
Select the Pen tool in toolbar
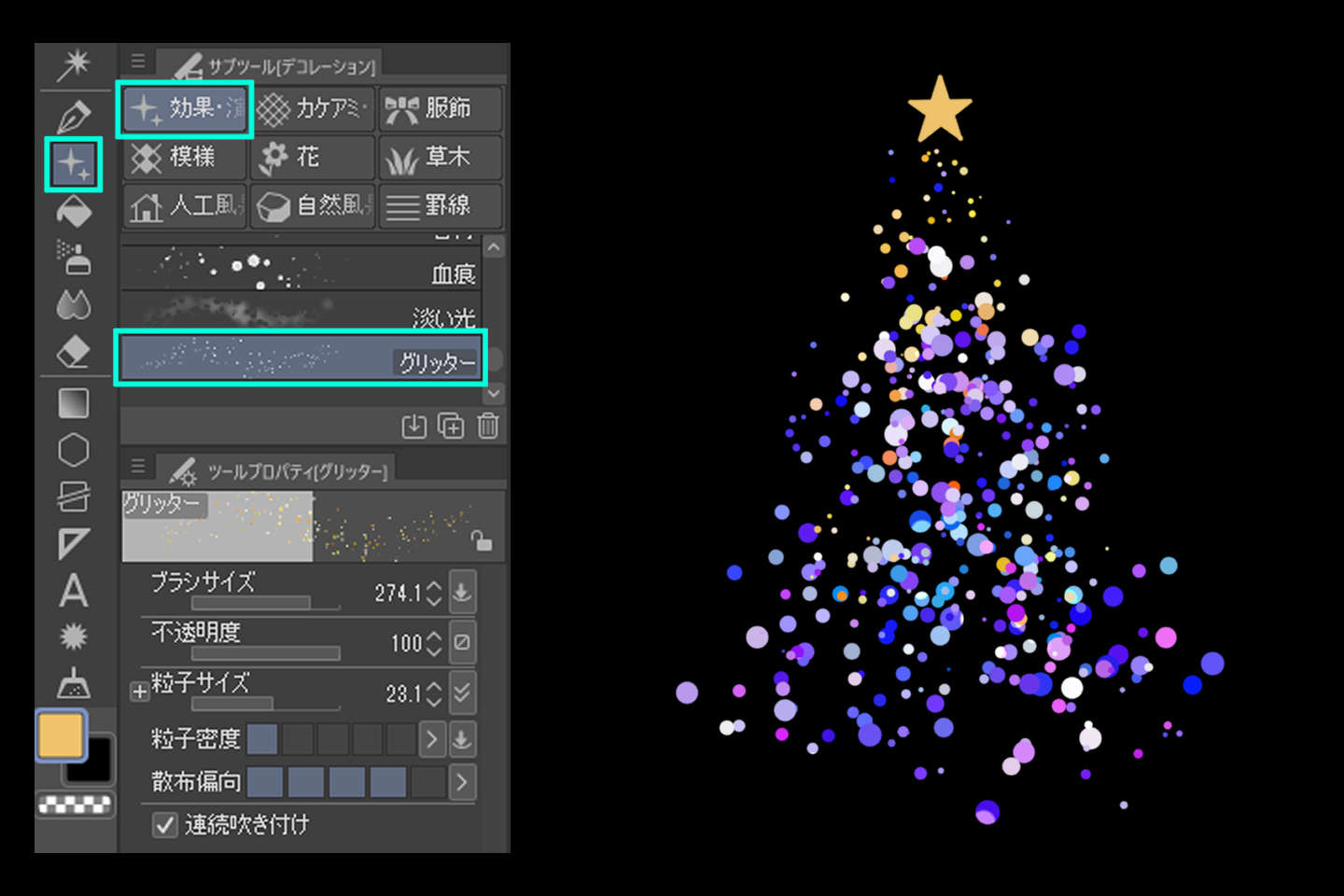[74, 117]
